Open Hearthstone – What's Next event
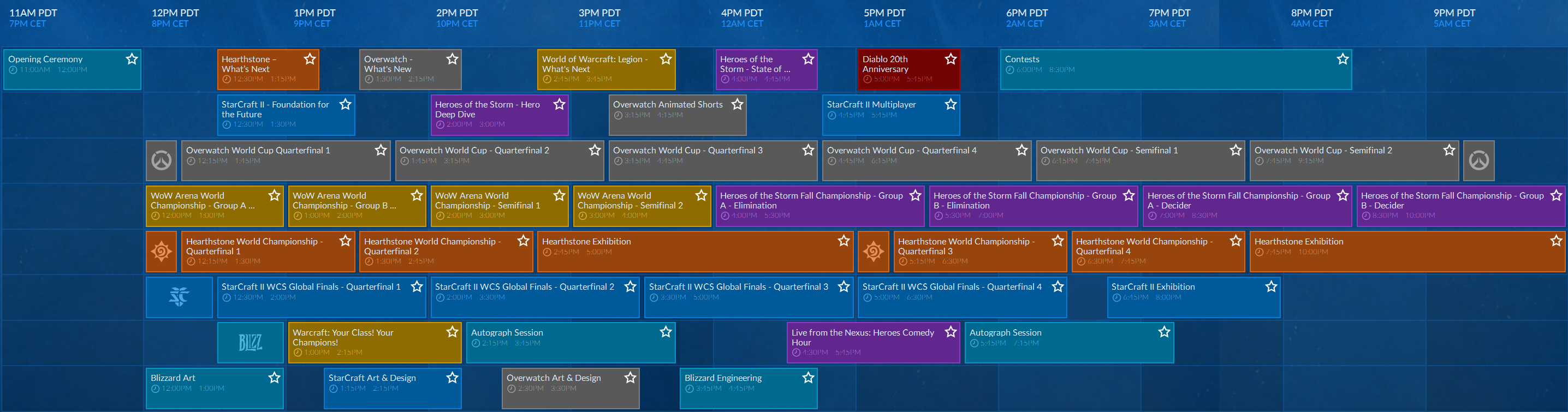Screen dimensions: 1568x412 click(x=259, y=69)
